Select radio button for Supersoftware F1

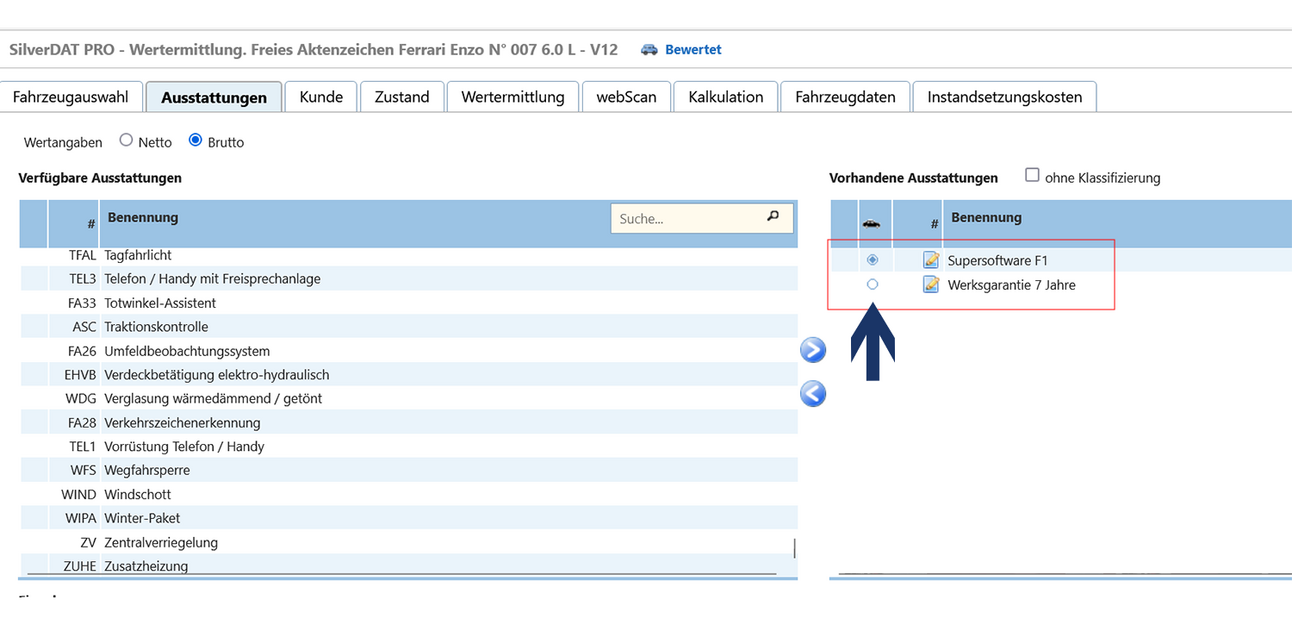(x=872, y=260)
